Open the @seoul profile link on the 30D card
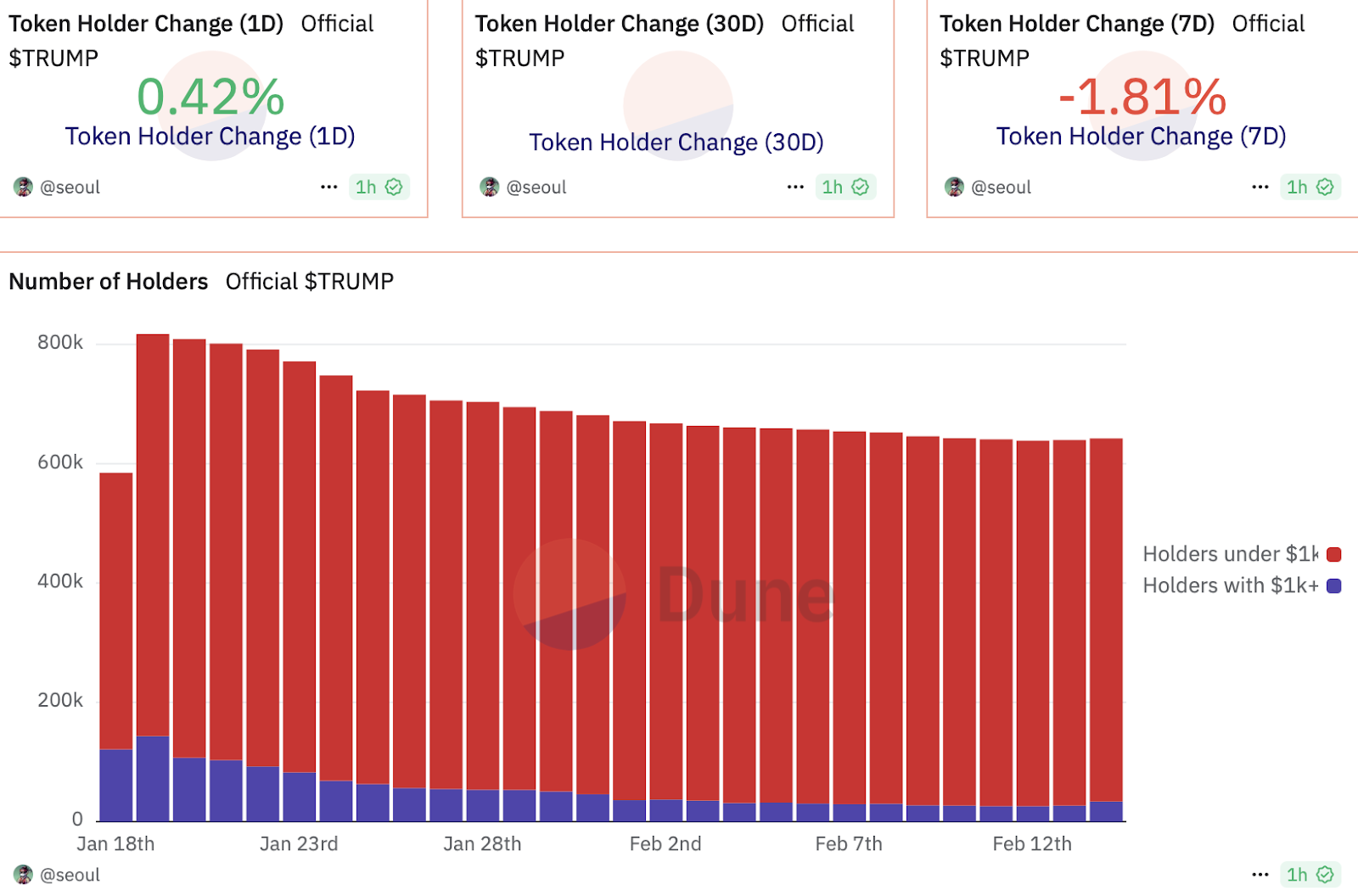Viewport: 1358px width, 896px height. (x=536, y=188)
